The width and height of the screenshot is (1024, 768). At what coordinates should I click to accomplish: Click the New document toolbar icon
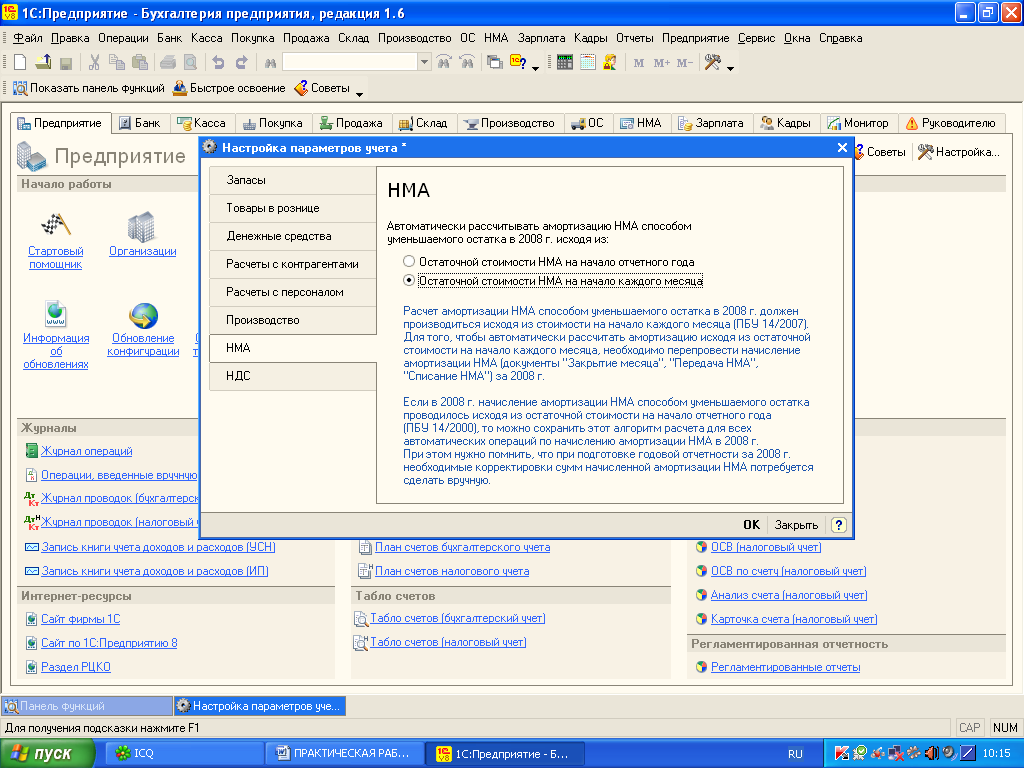20,63
